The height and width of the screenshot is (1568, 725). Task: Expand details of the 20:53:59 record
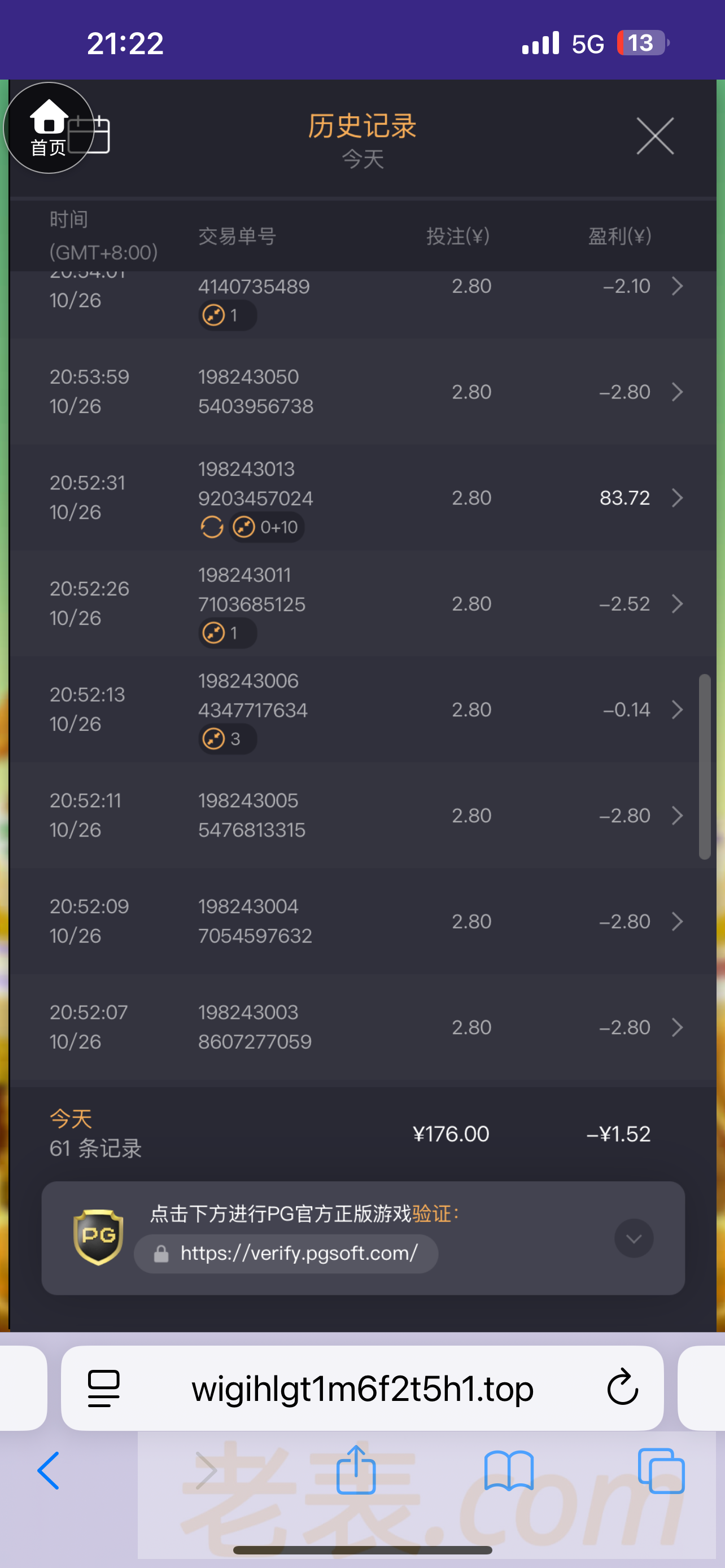(x=677, y=392)
